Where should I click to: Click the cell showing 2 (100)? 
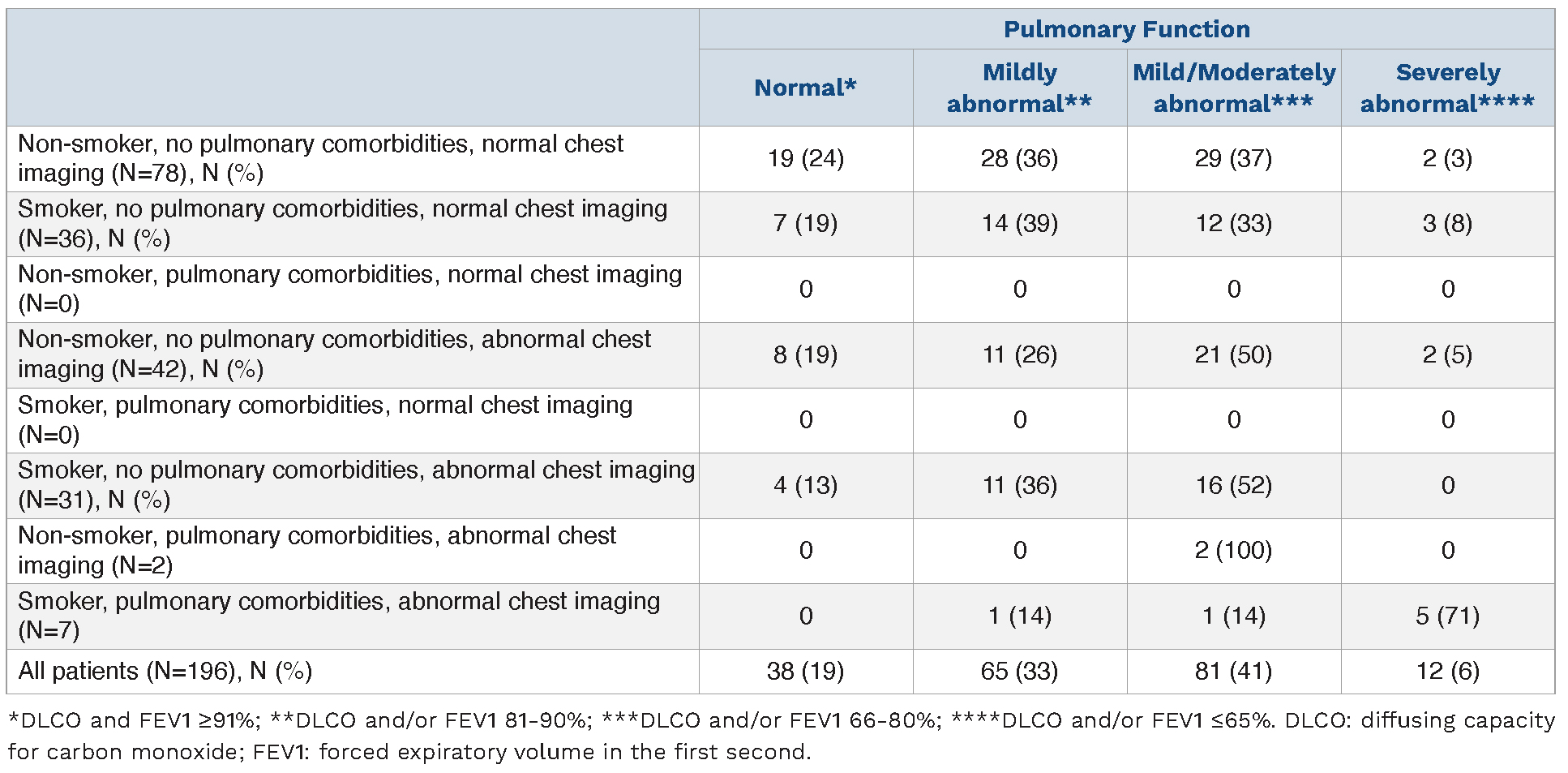[1233, 550]
